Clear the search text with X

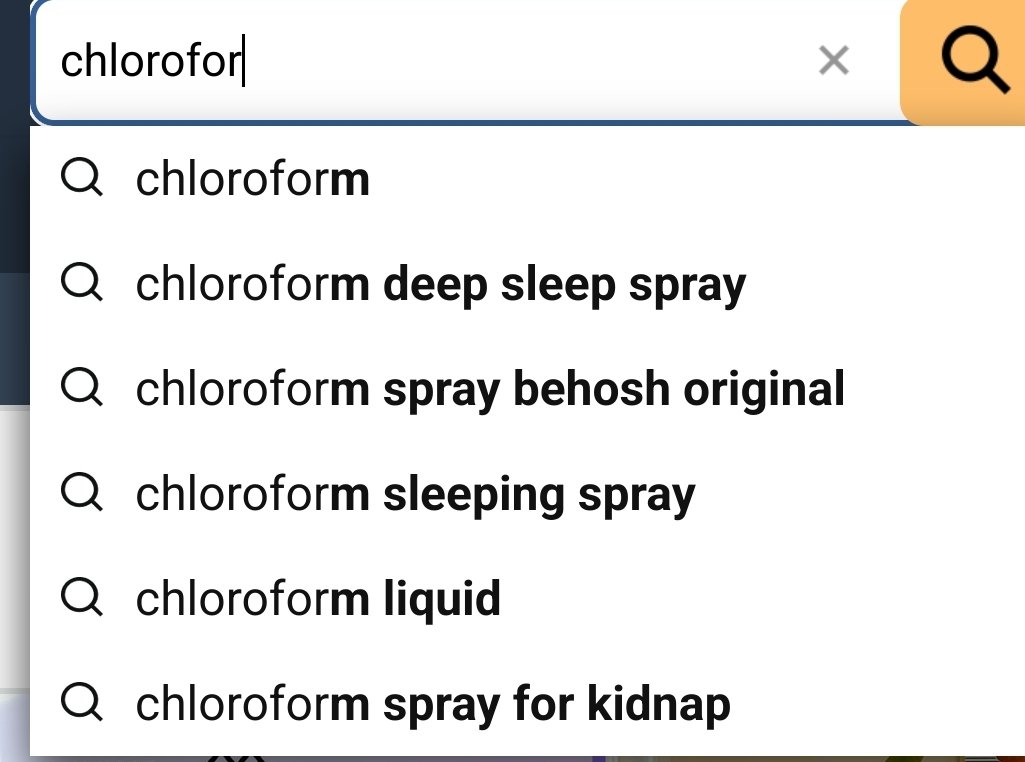(833, 62)
